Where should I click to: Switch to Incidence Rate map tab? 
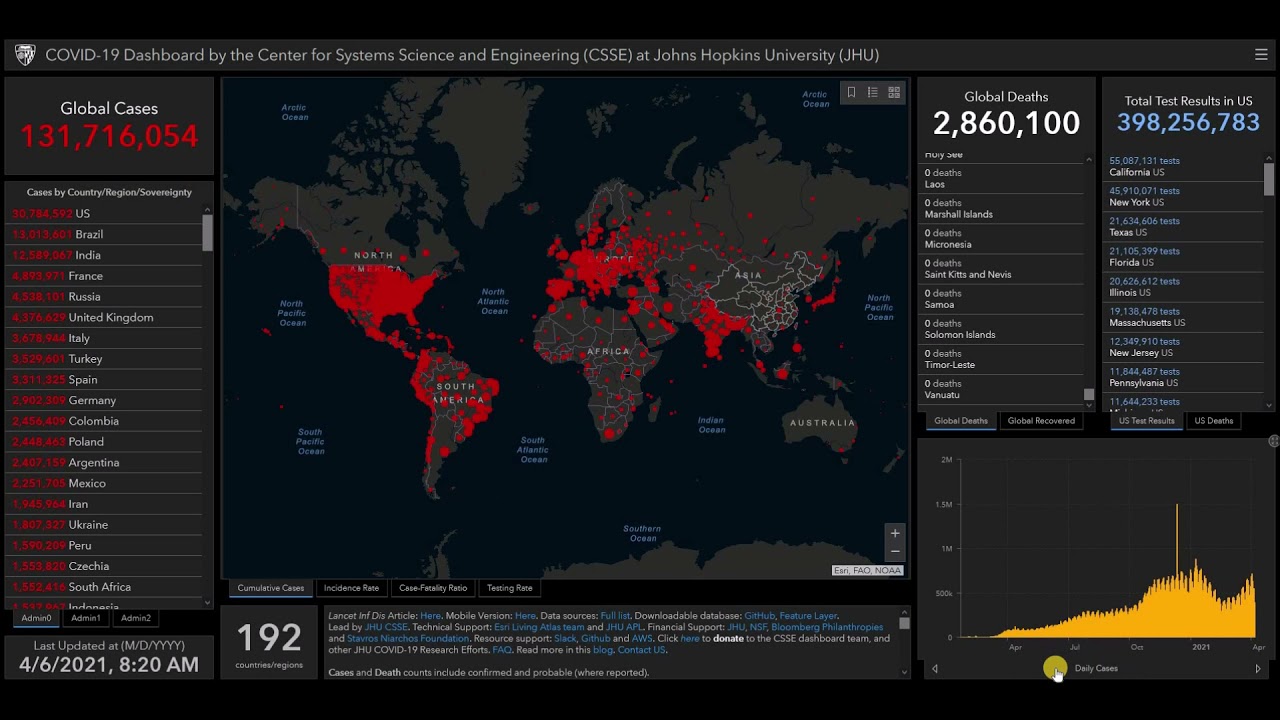(x=351, y=588)
